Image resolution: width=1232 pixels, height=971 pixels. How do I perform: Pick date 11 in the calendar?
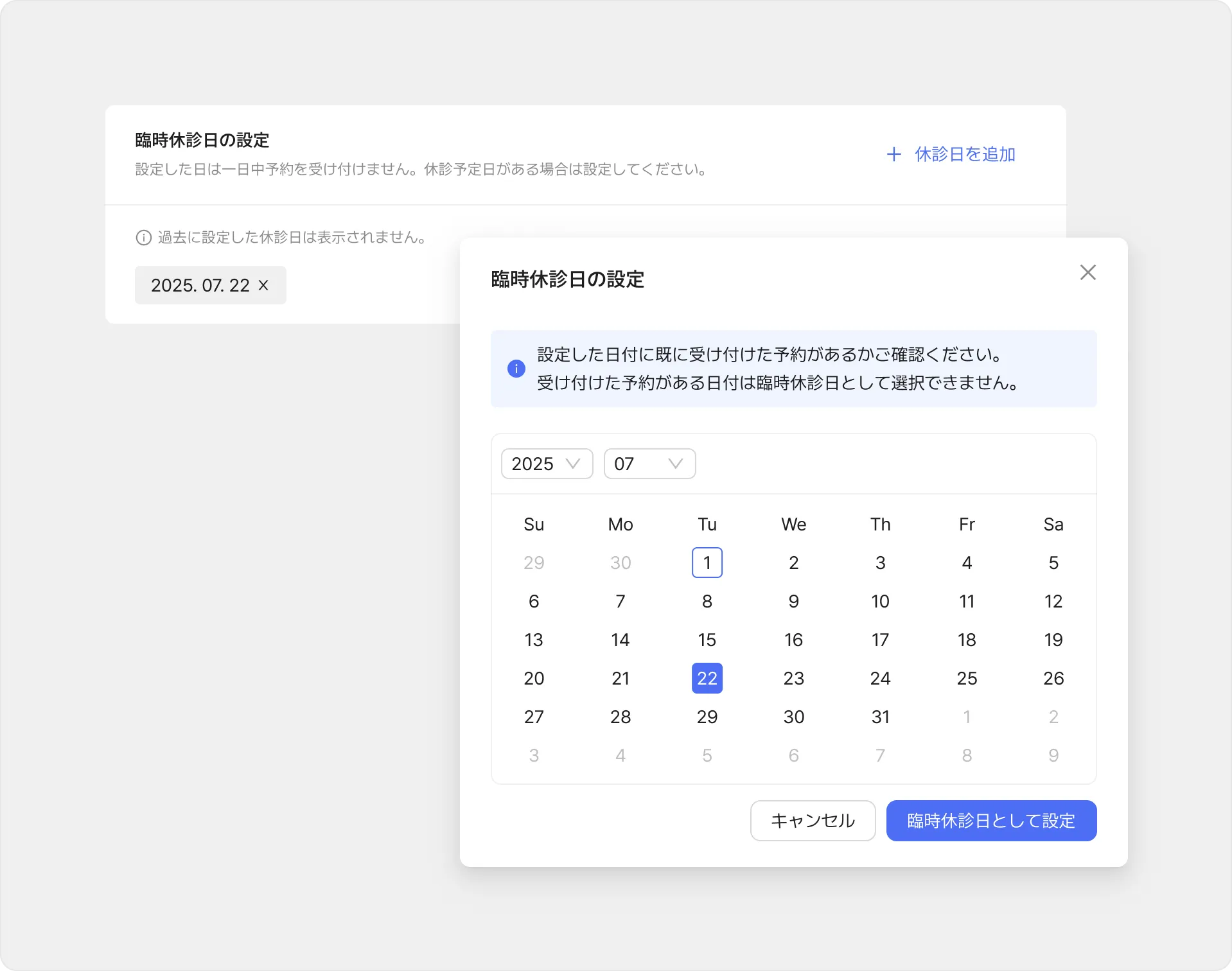tap(967, 601)
